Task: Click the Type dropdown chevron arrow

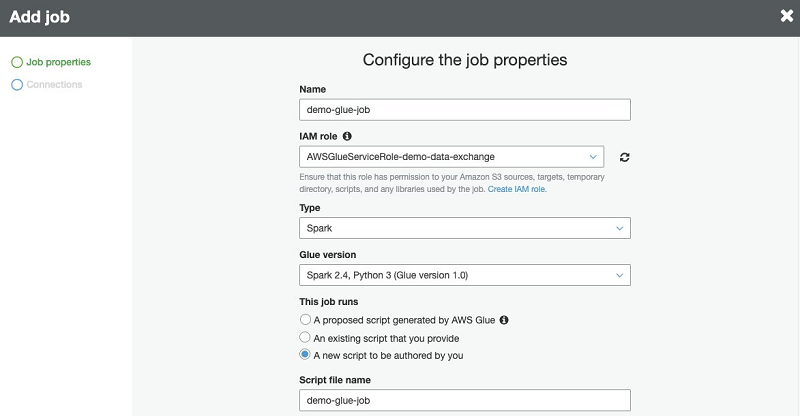Action: (x=620, y=228)
